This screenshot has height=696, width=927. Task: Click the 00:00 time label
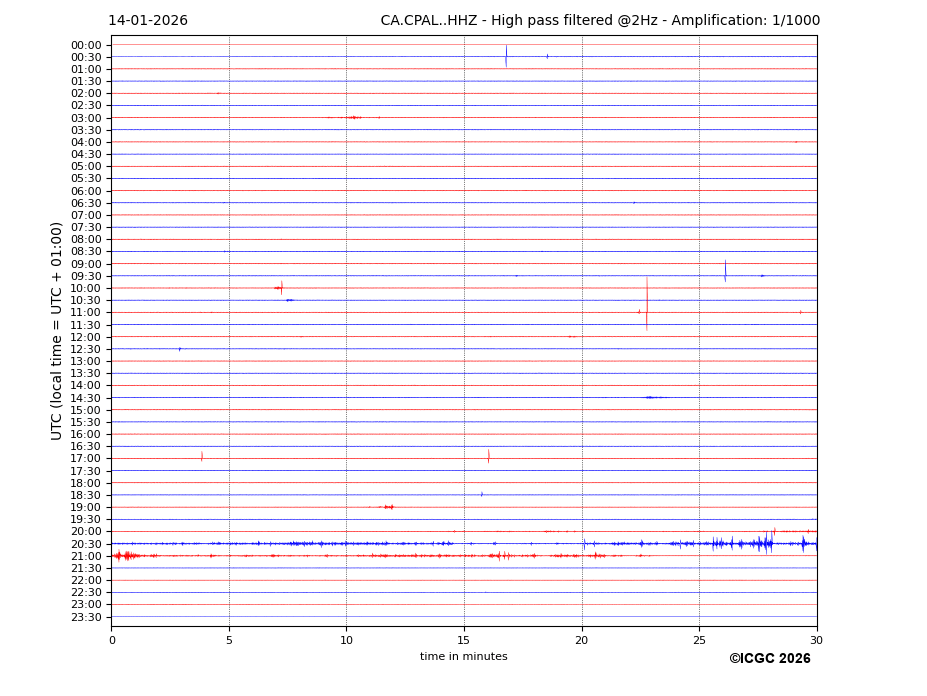[86, 45]
